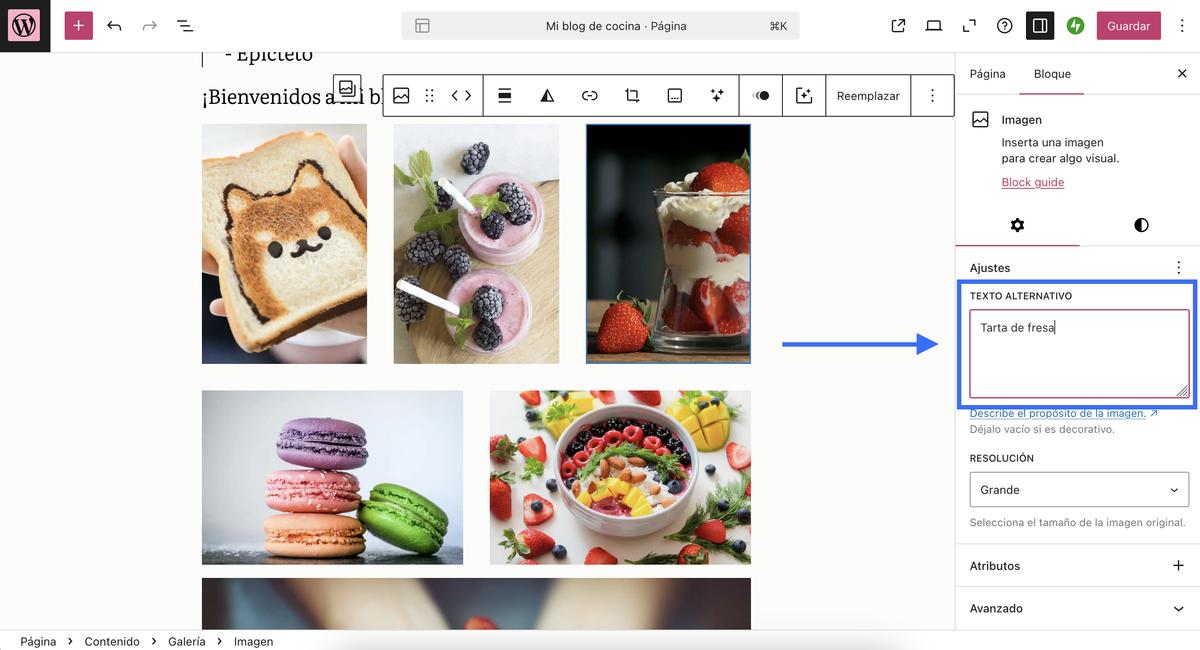Open the Resolución dropdown set to Grande
This screenshot has width=1200, height=650.
pos(1079,490)
